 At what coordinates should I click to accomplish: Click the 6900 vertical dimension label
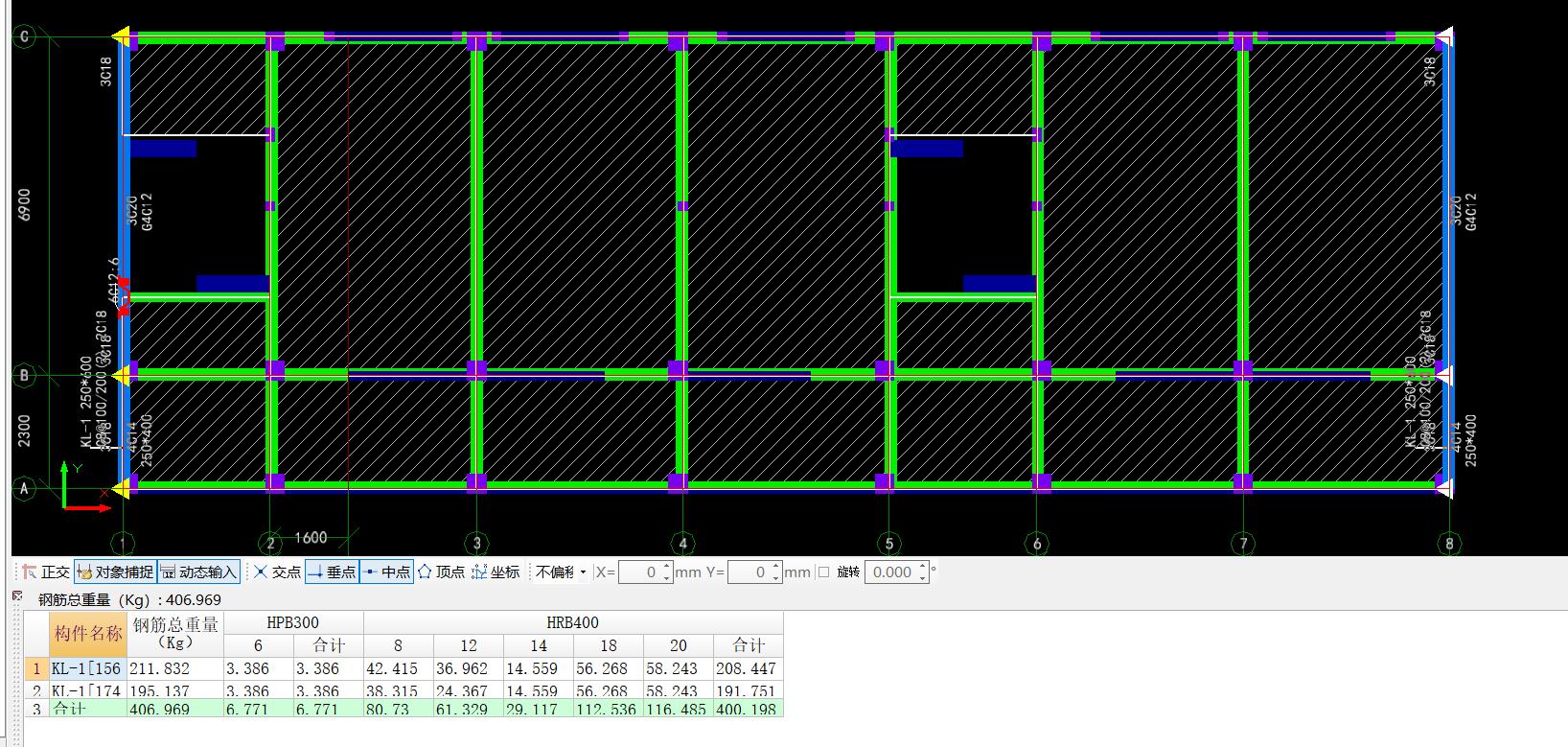(x=24, y=204)
